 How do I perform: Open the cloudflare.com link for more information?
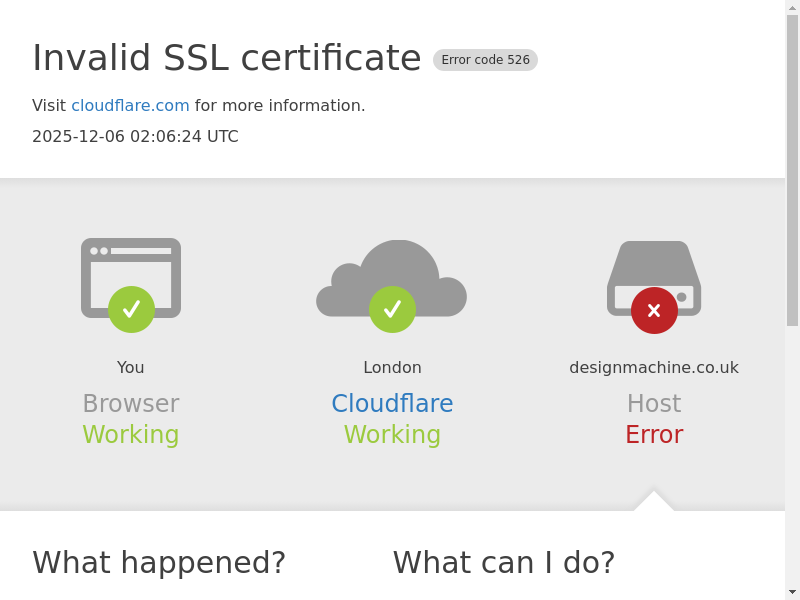[x=130, y=106]
